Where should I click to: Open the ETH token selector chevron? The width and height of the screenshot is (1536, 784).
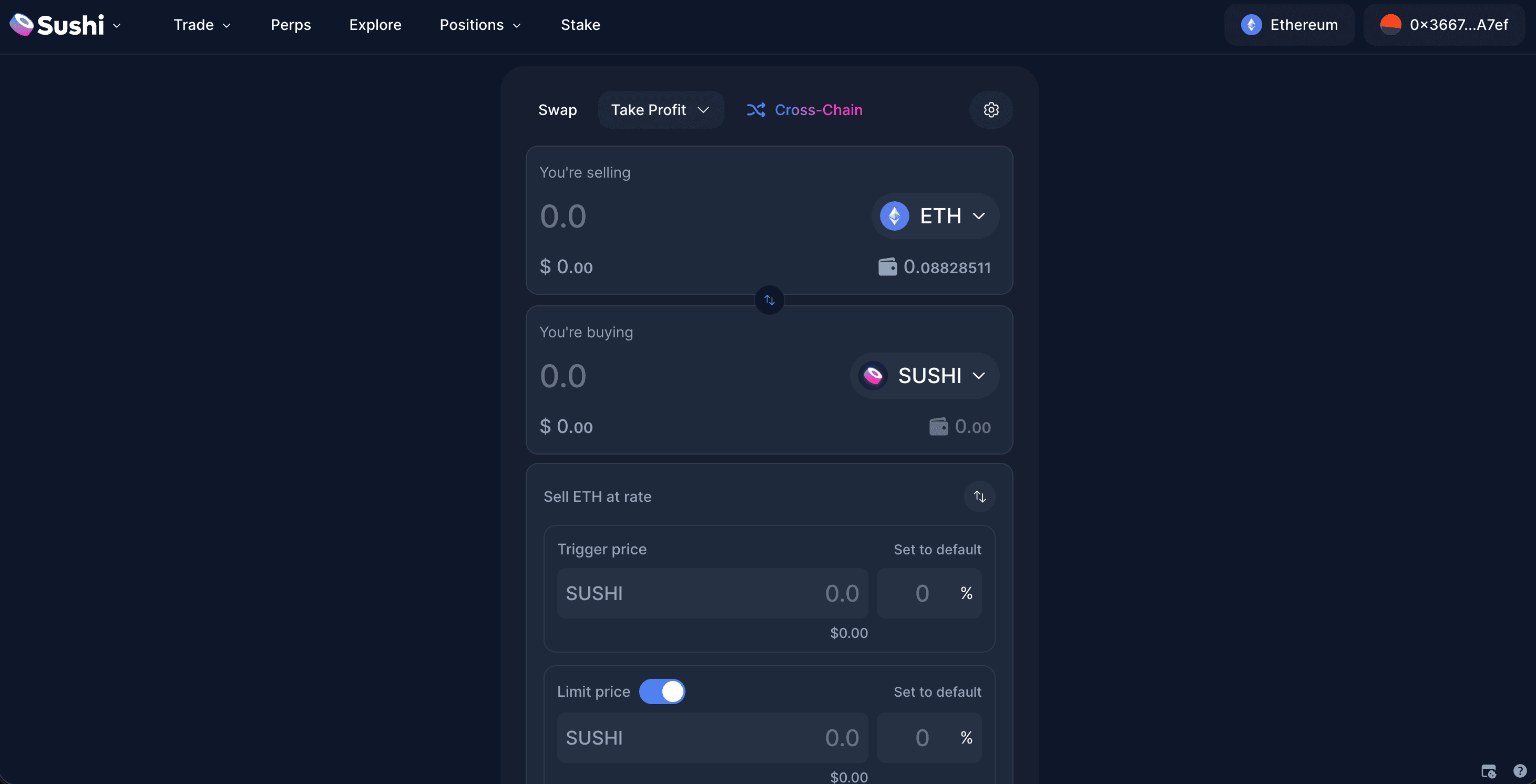click(978, 216)
